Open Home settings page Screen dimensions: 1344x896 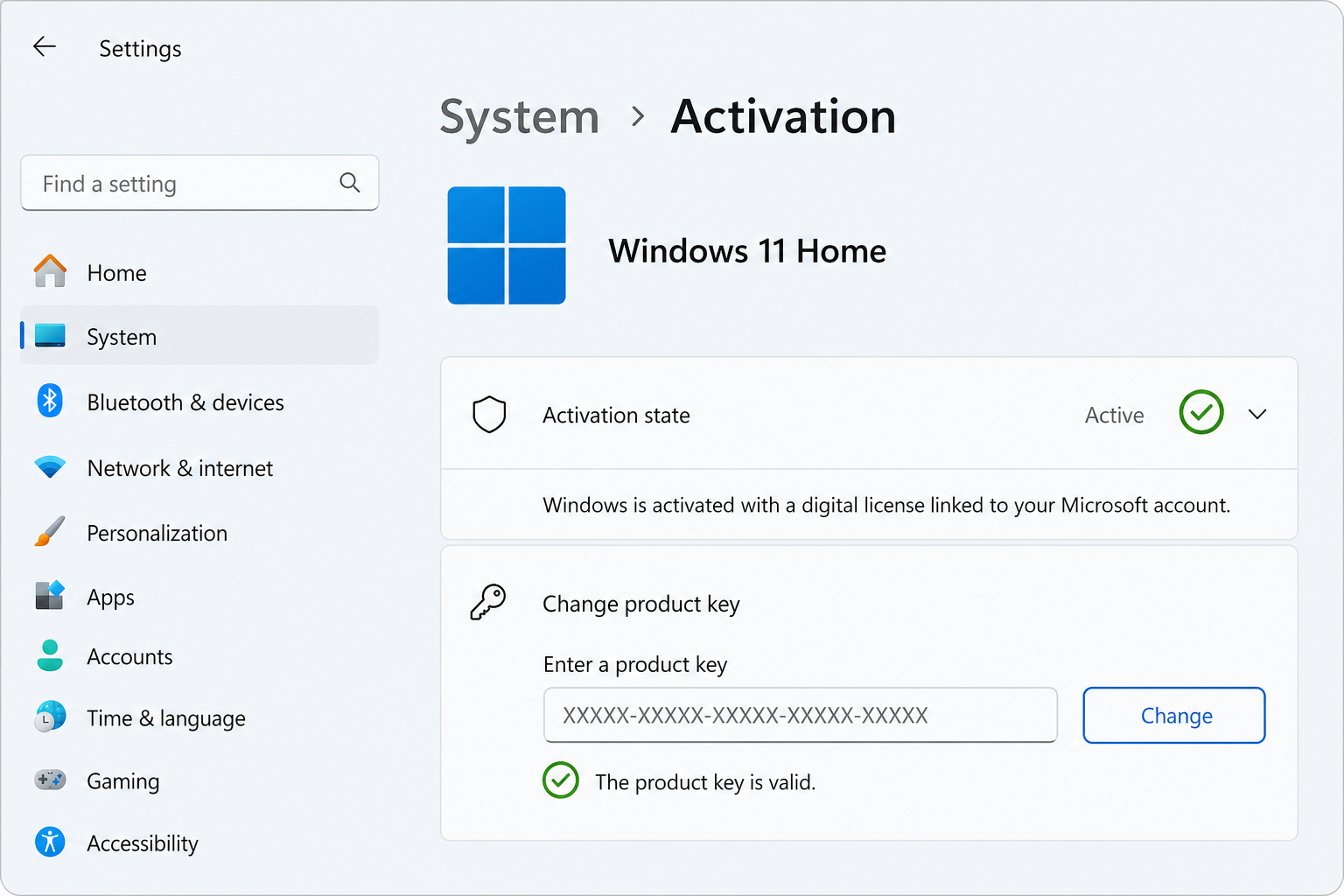199,272
